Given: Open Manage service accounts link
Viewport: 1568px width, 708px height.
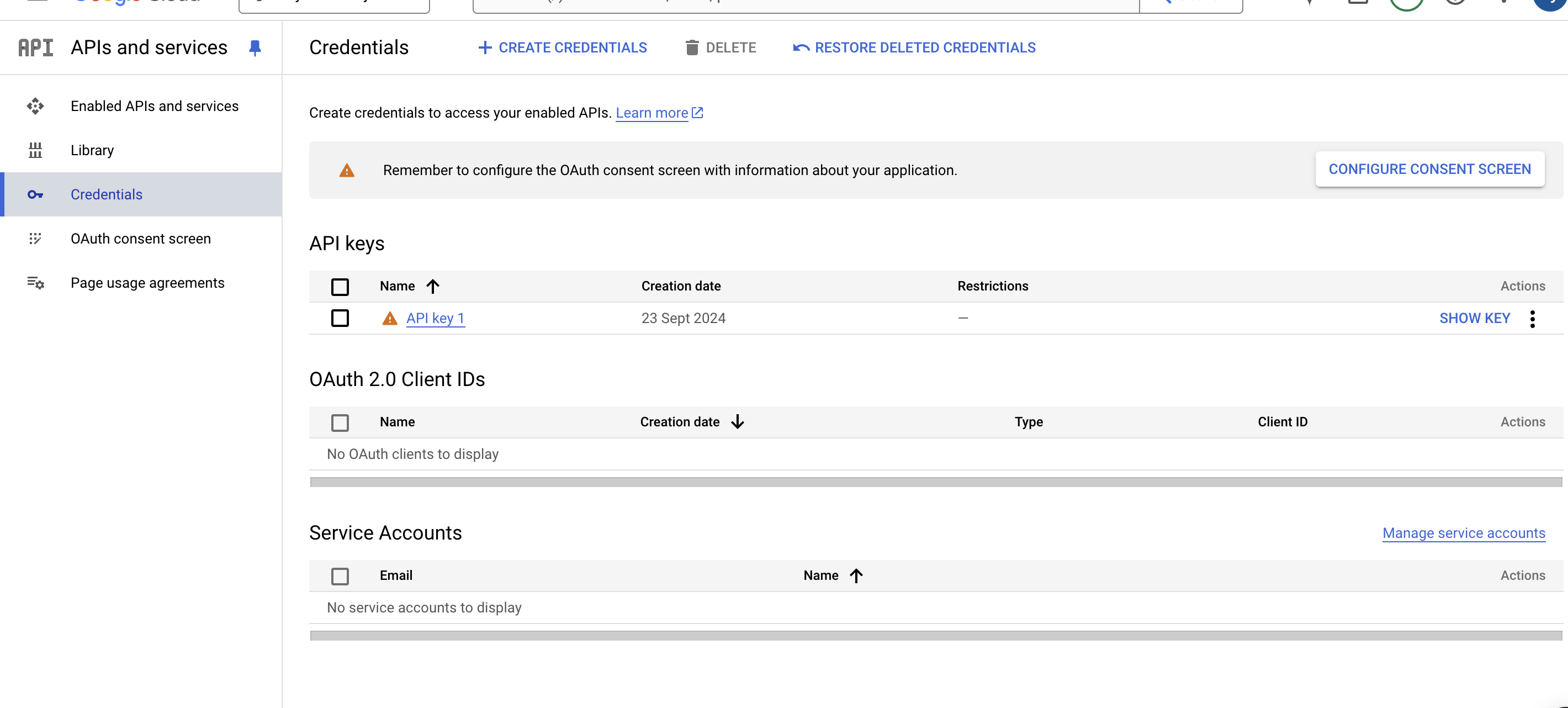Looking at the screenshot, I should [1463, 533].
